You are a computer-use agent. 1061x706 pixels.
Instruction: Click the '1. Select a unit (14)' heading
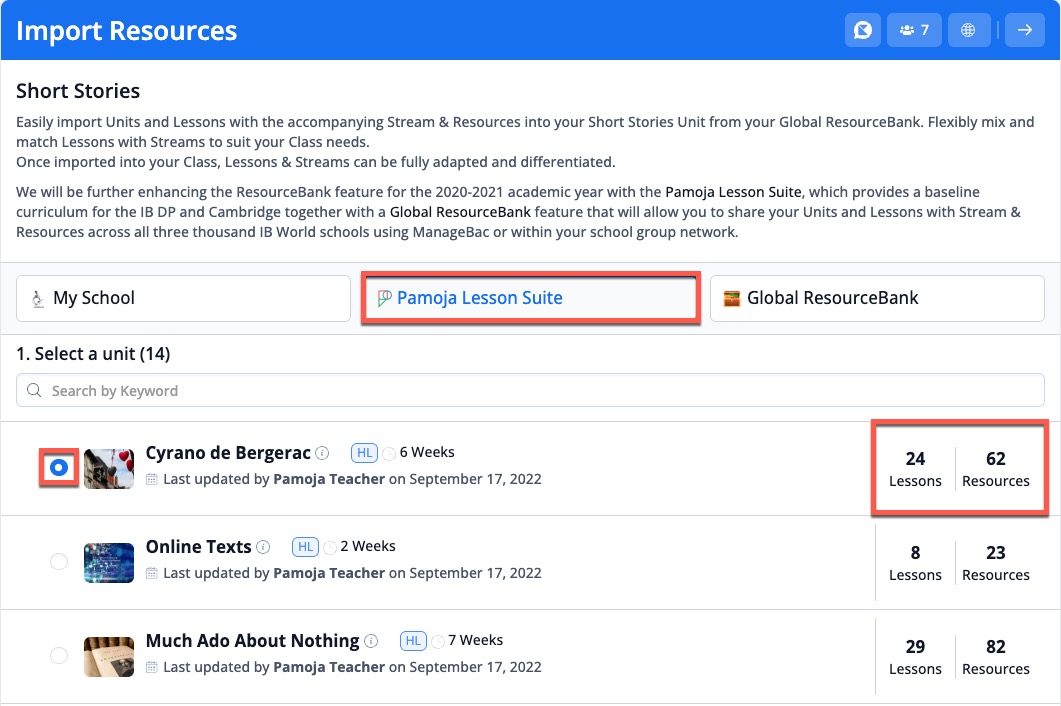(93, 354)
